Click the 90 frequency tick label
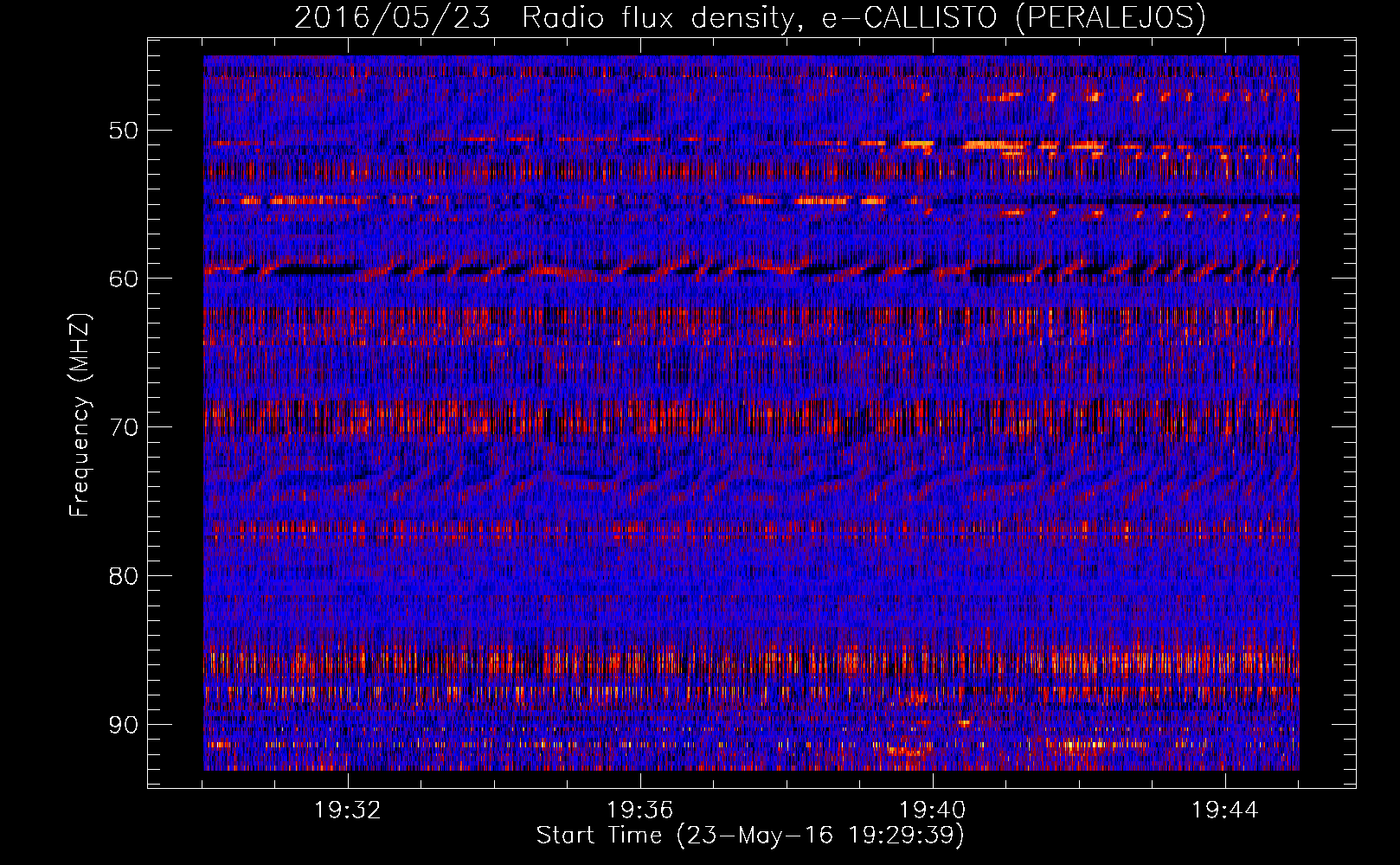 123,724
